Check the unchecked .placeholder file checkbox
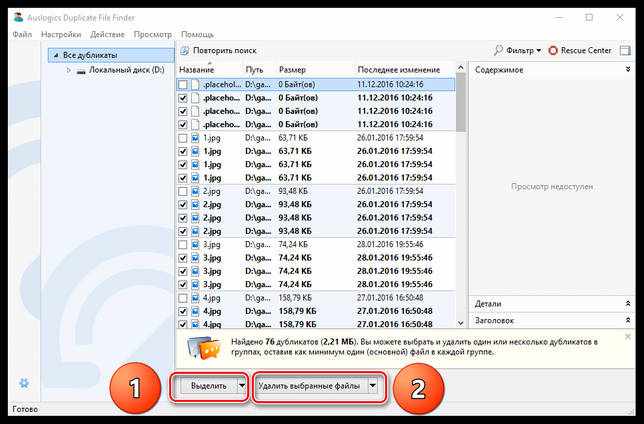The image size is (644, 424). click(183, 85)
